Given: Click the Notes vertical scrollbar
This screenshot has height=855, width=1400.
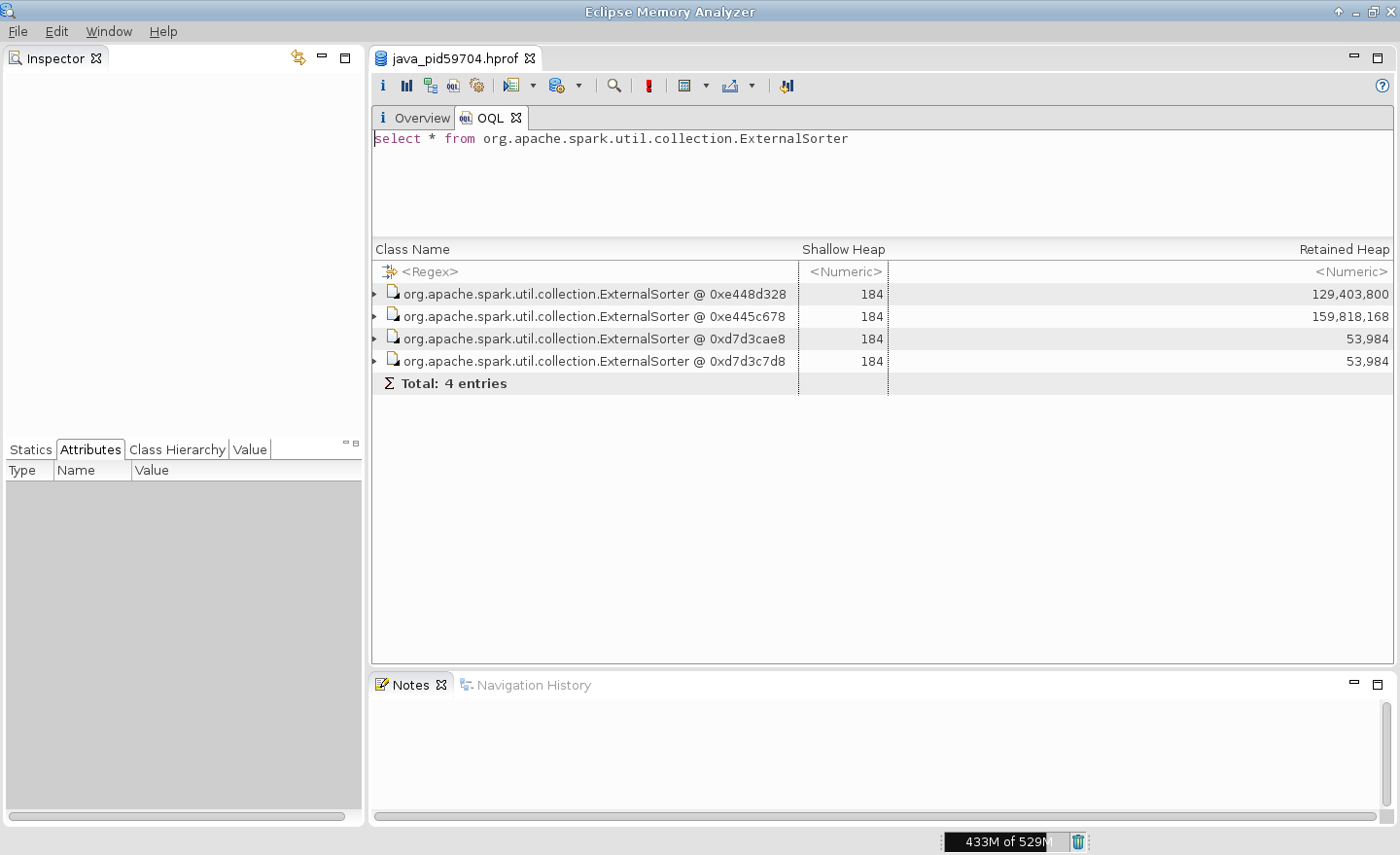Looking at the screenshot, I should point(1386,754).
